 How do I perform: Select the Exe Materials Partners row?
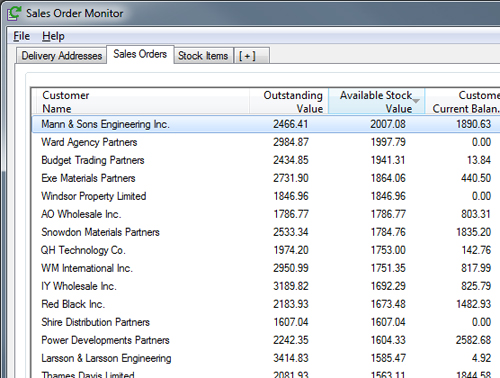click(266, 178)
